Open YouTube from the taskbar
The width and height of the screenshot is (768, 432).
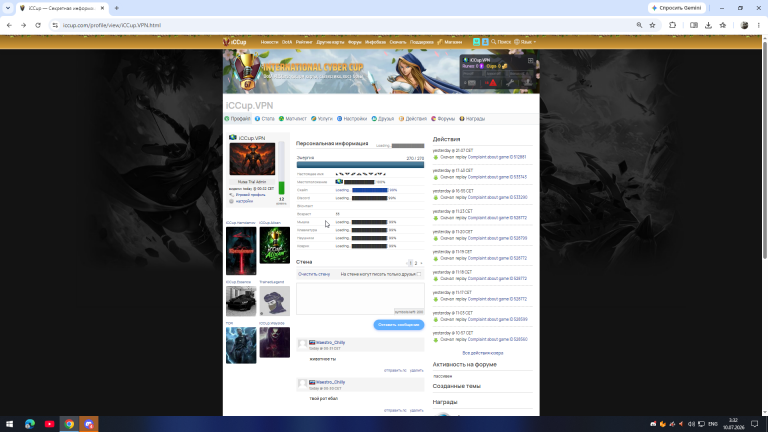coord(49,424)
